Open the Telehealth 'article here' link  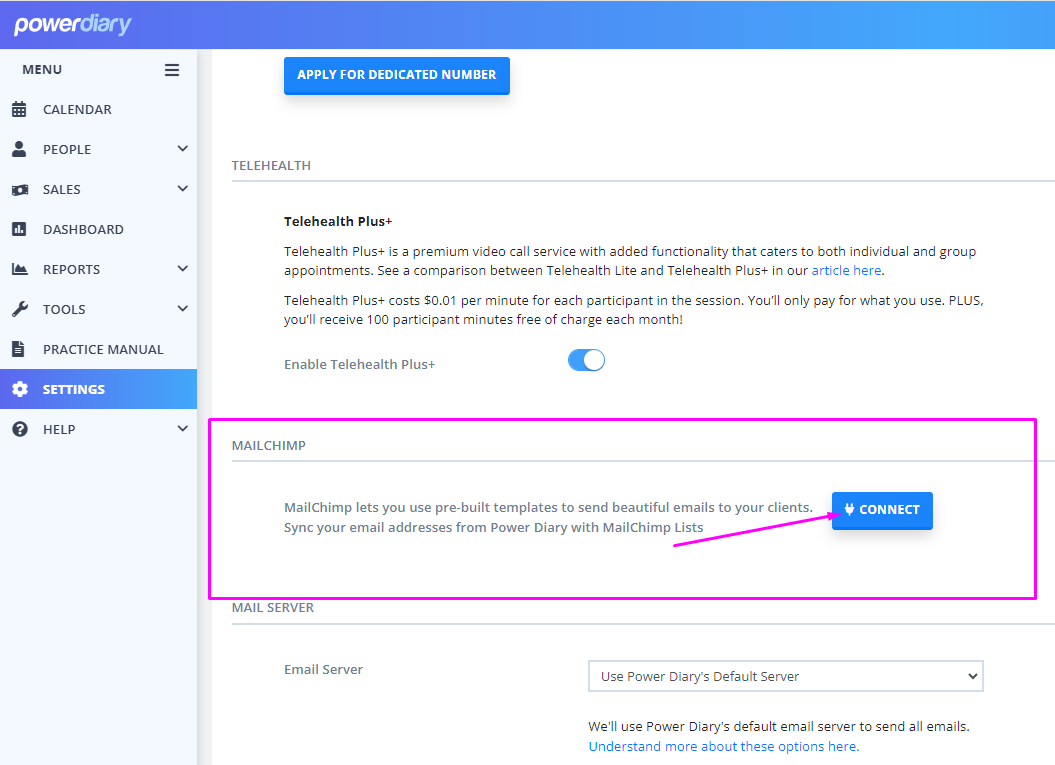click(846, 270)
